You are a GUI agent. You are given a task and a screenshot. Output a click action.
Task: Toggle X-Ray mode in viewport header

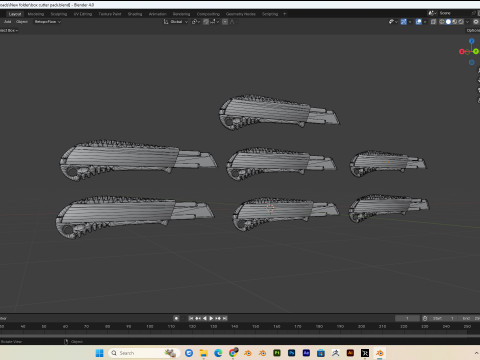click(433, 22)
